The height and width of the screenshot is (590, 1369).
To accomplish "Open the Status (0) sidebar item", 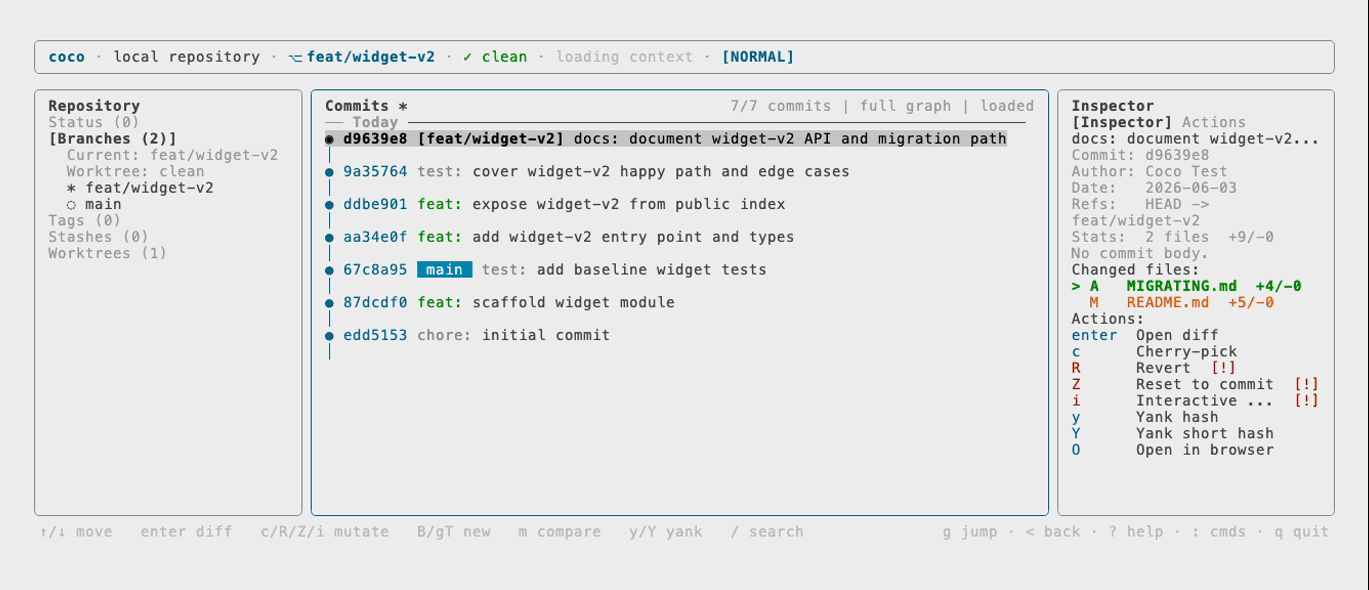I will pos(94,122).
